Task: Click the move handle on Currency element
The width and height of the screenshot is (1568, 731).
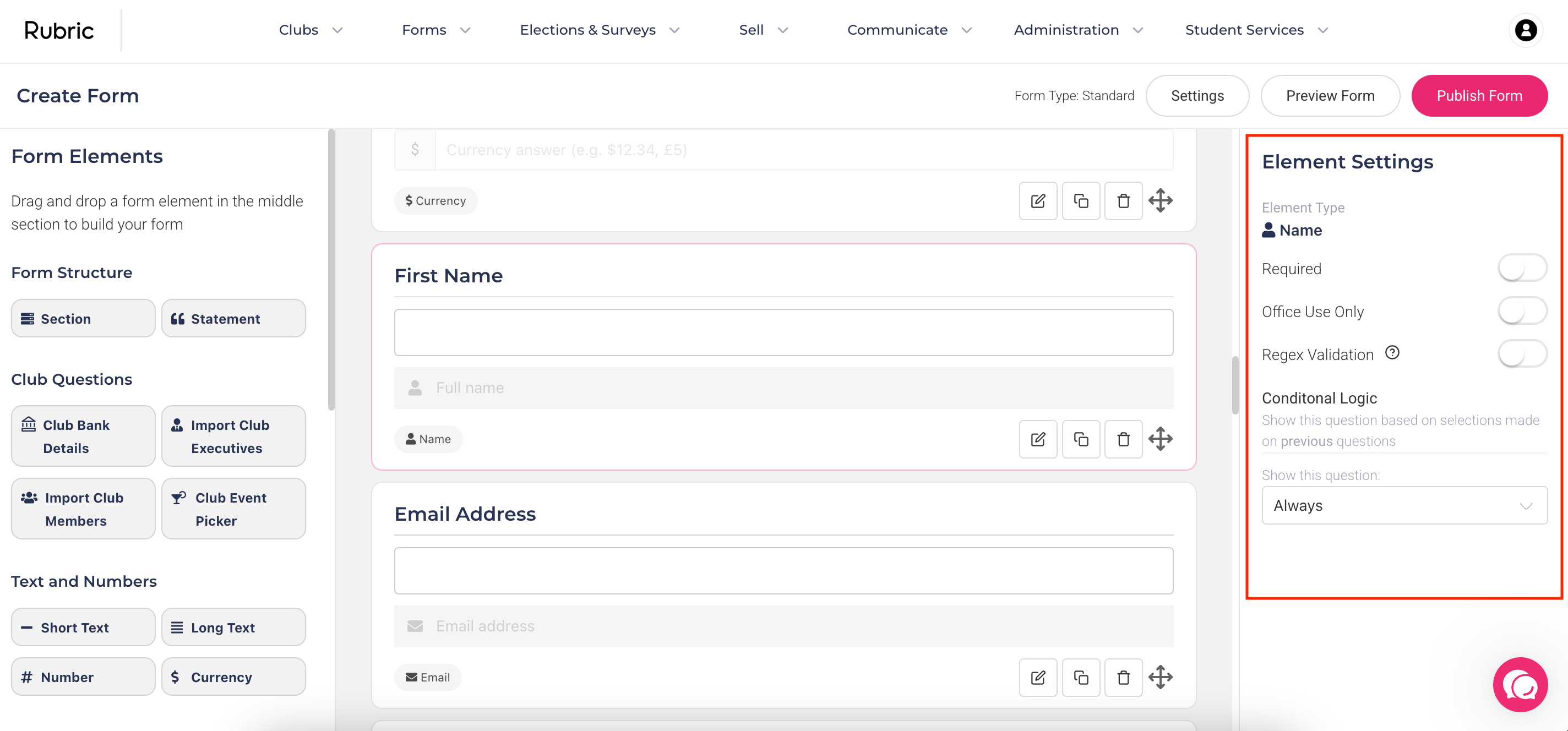Action: 1160,200
